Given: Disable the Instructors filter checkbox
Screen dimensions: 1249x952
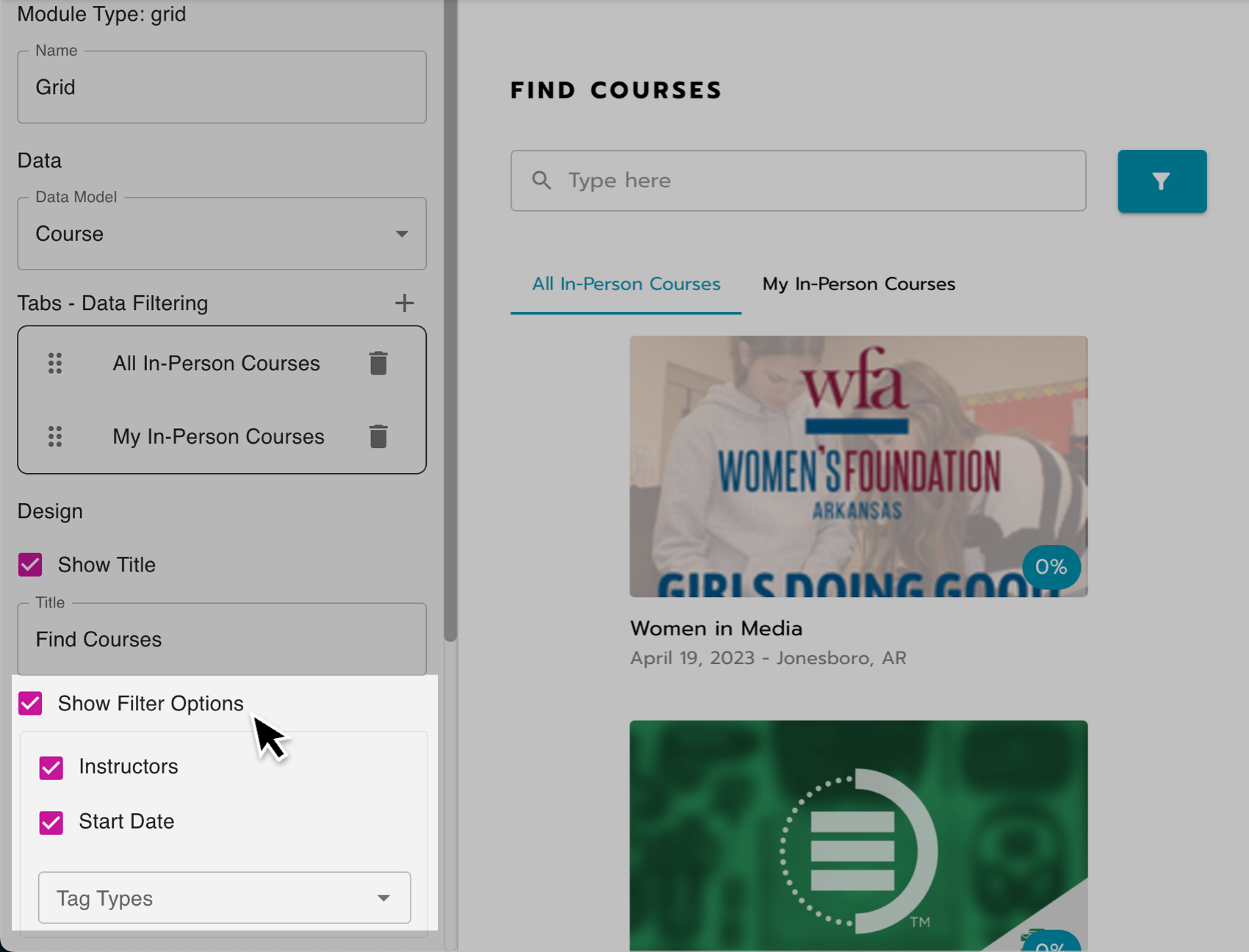Looking at the screenshot, I should [51, 768].
